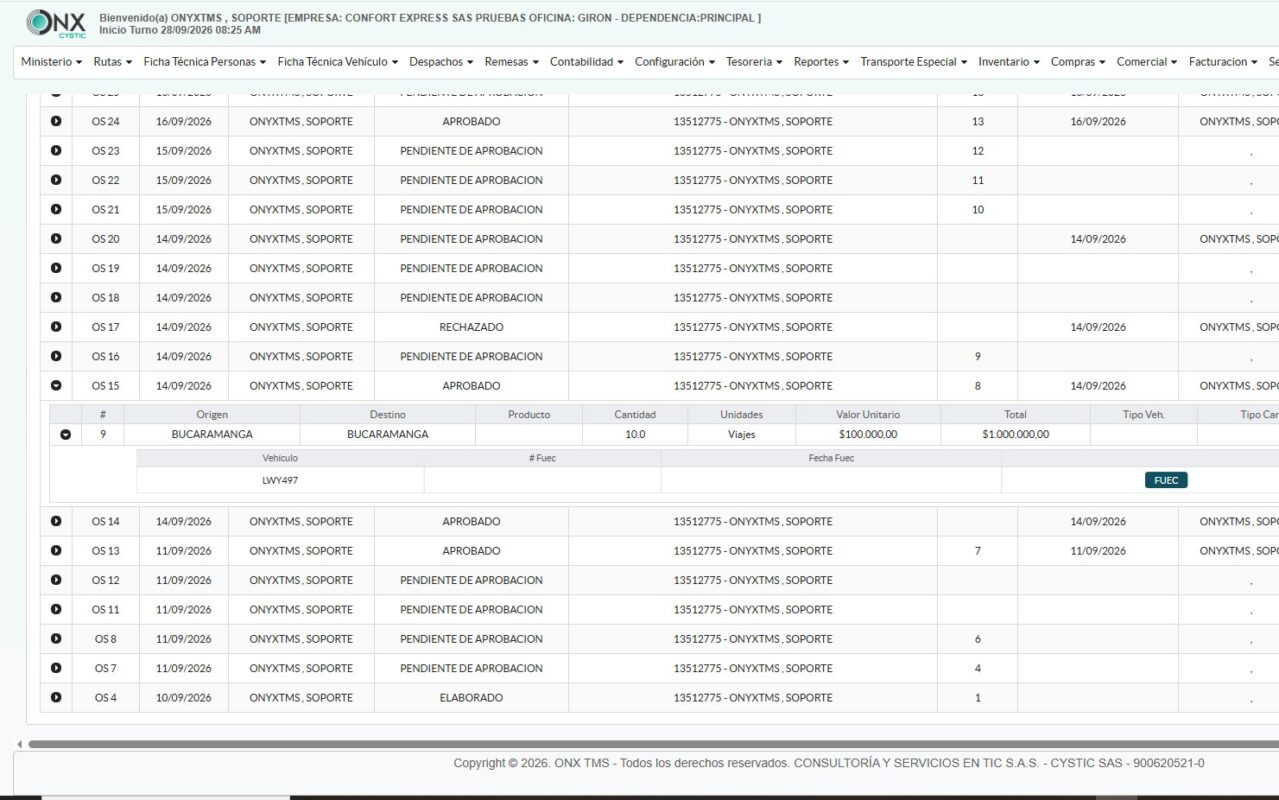Click the $100.000,00 unit value cell
The width and height of the screenshot is (1279, 800).
click(x=868, y=435)
